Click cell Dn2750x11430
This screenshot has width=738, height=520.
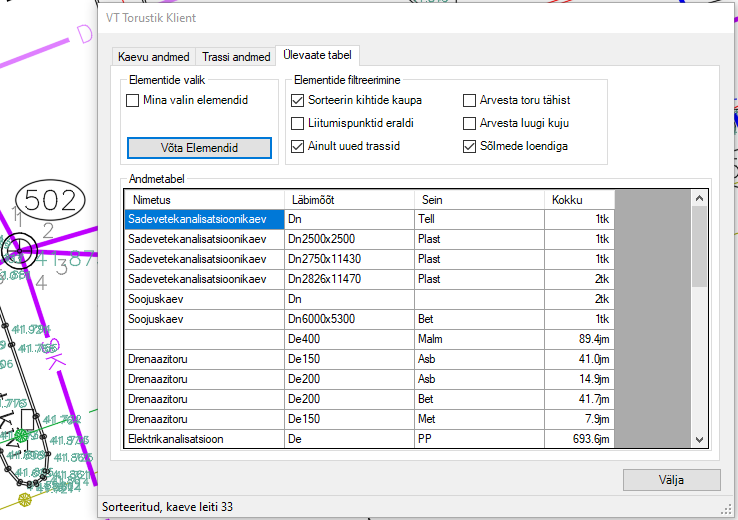[349, 259]
